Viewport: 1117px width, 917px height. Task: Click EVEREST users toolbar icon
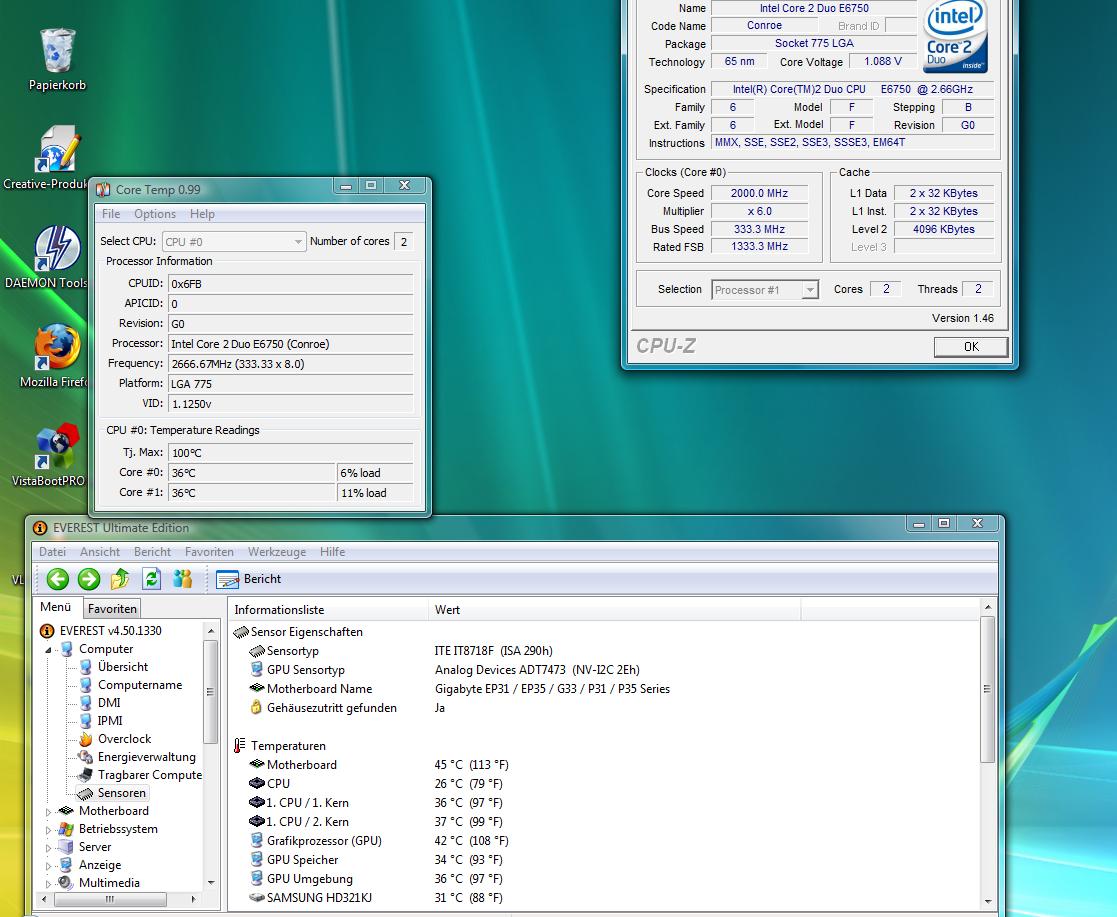pos(182,579)
